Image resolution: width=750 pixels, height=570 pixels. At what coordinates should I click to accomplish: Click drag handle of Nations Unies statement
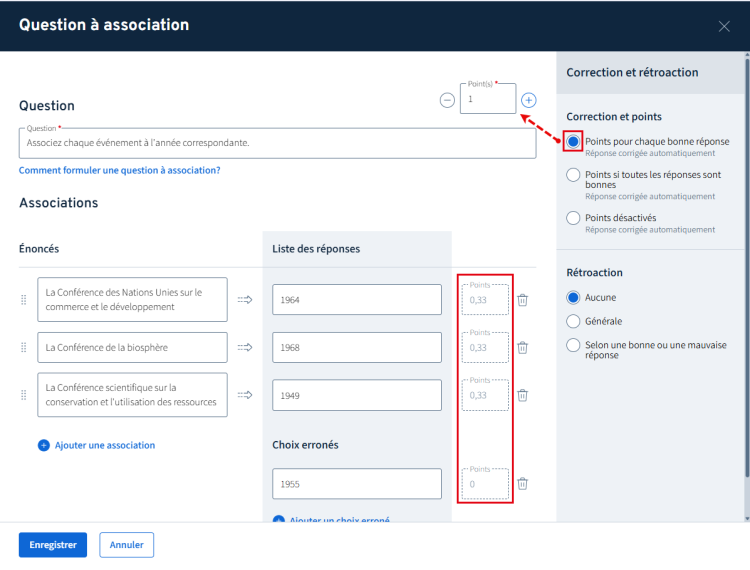pyautogui.click(x=24, y=299)
